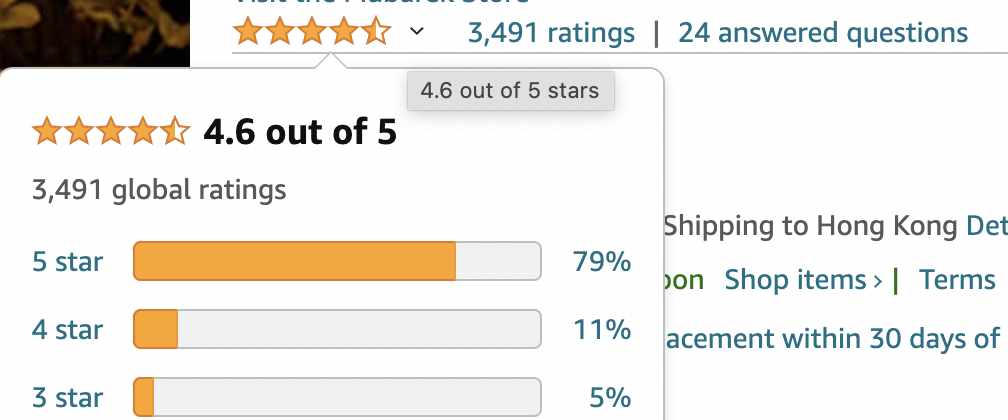This screenshot has width=1008, height=420.
Task: Filter reviews by the 3 star label
Action: [68, 398]
